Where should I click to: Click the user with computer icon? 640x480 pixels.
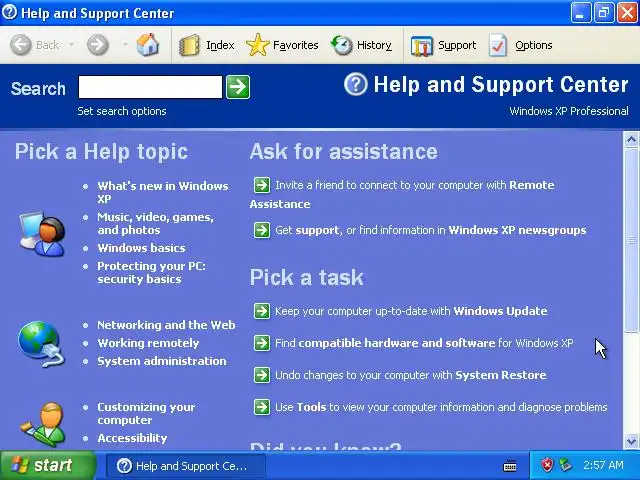pos(42,233)
